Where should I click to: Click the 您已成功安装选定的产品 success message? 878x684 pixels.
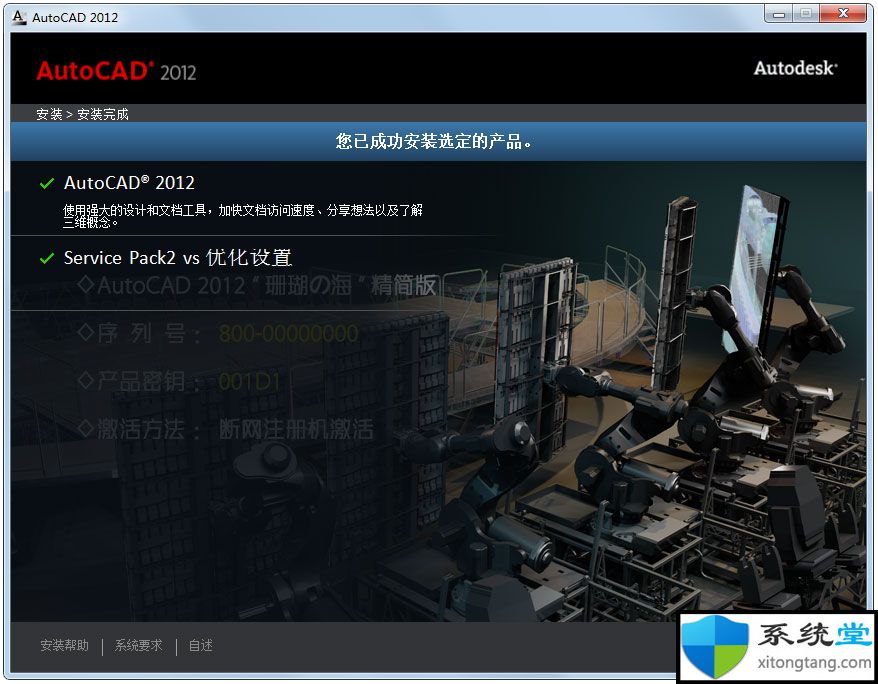point(433,141)
